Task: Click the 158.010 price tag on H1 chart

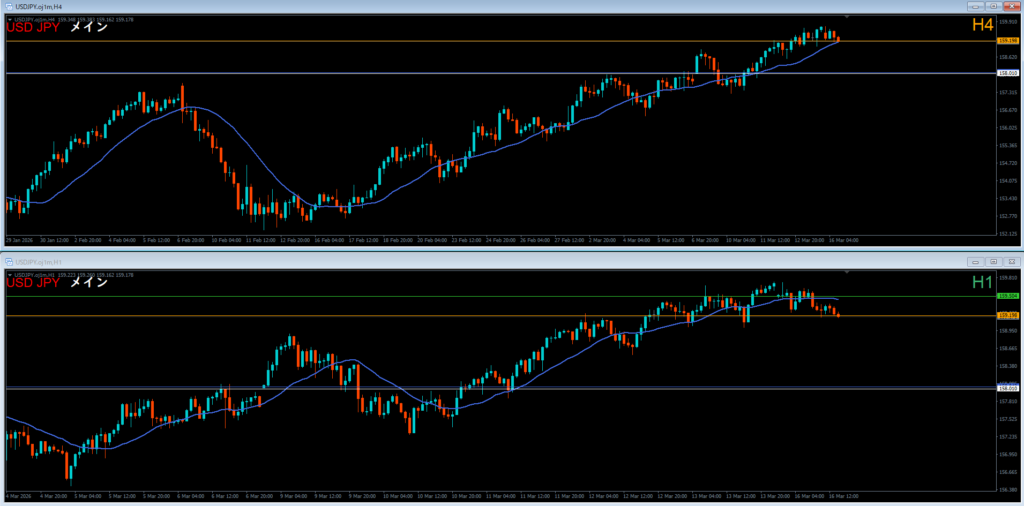Action: (1007, 388)
